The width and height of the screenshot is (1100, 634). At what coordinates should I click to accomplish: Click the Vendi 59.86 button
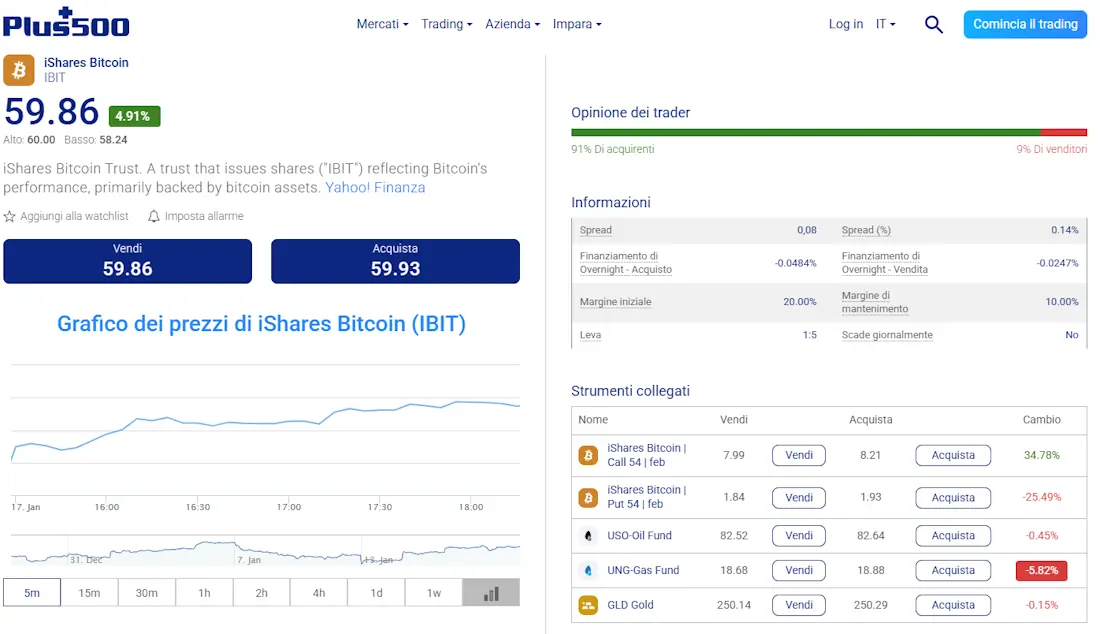[x=128, y=261]
